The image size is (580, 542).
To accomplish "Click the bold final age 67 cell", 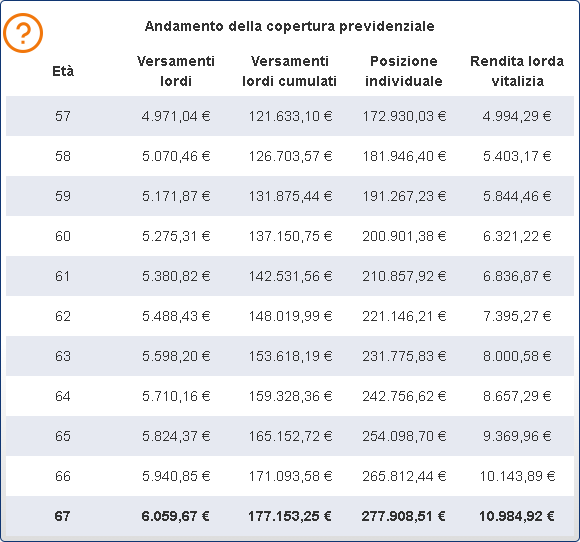I will click(x=63, y=516).
